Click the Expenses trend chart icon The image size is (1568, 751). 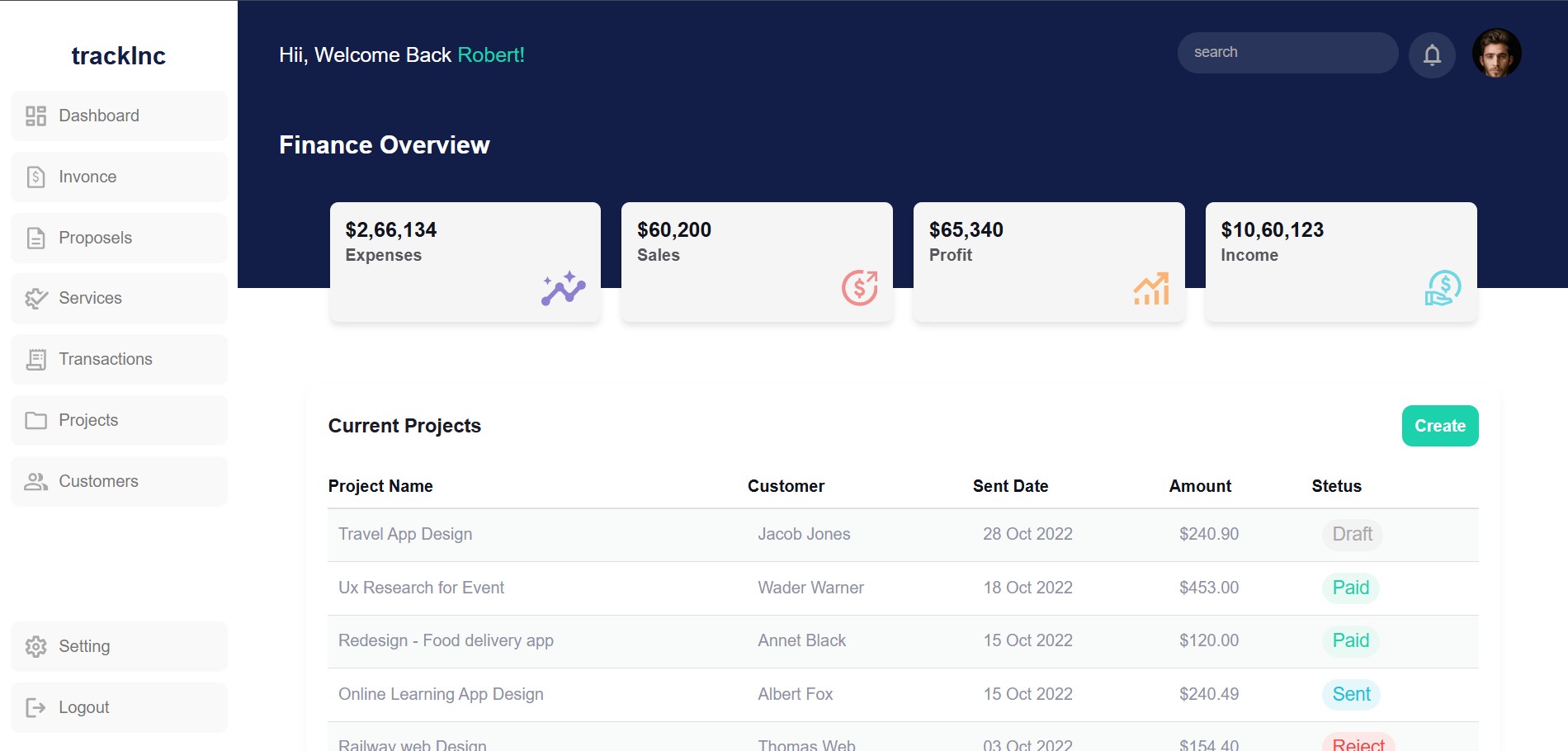pos(563,288)
